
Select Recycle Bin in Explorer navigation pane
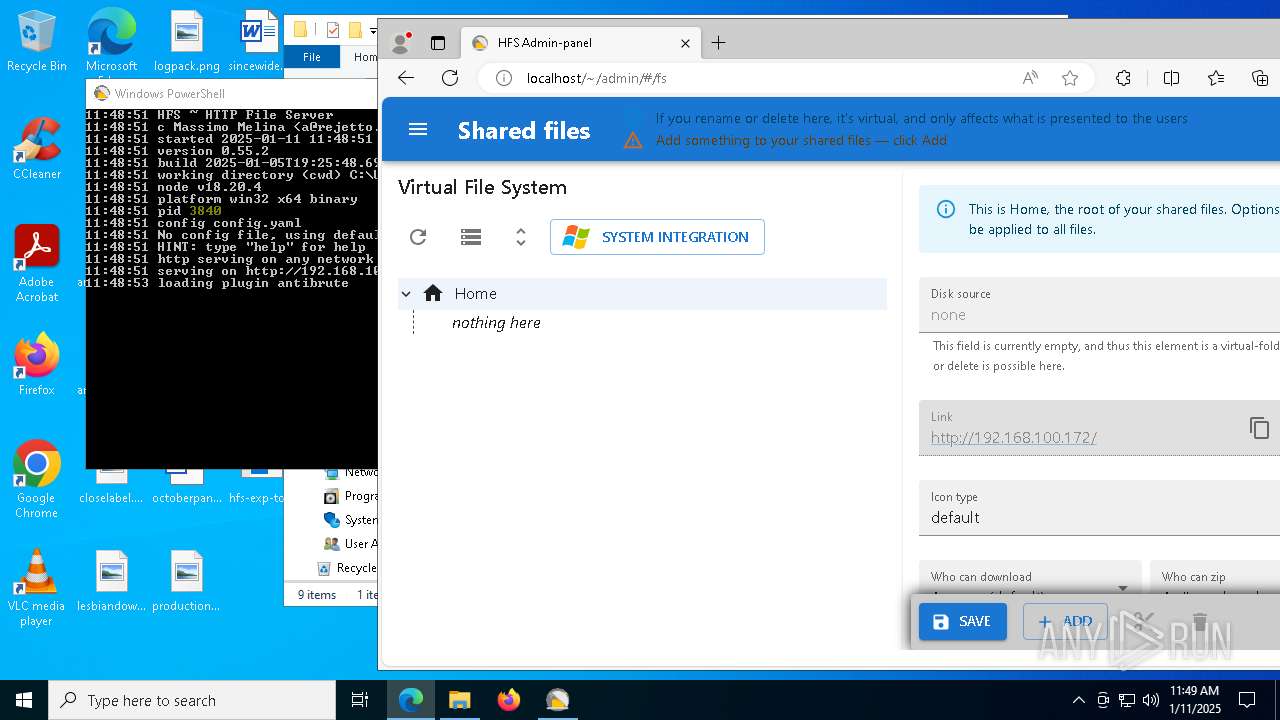point(347,568)
